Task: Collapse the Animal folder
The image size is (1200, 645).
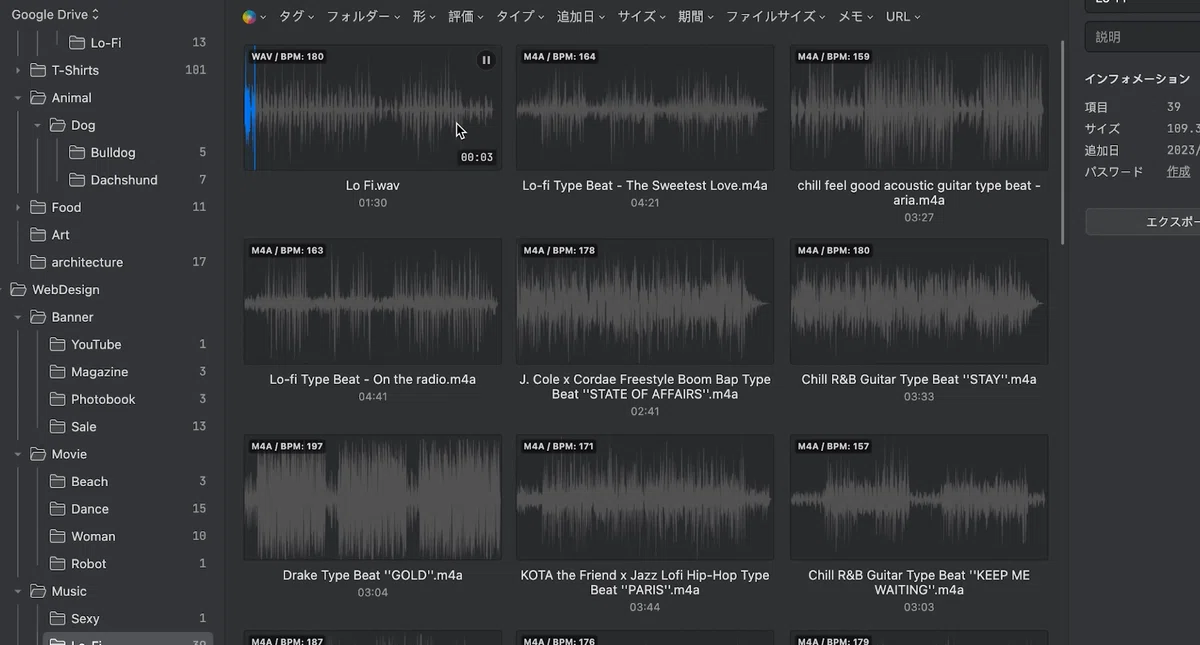Action: (x=18, y=98)
